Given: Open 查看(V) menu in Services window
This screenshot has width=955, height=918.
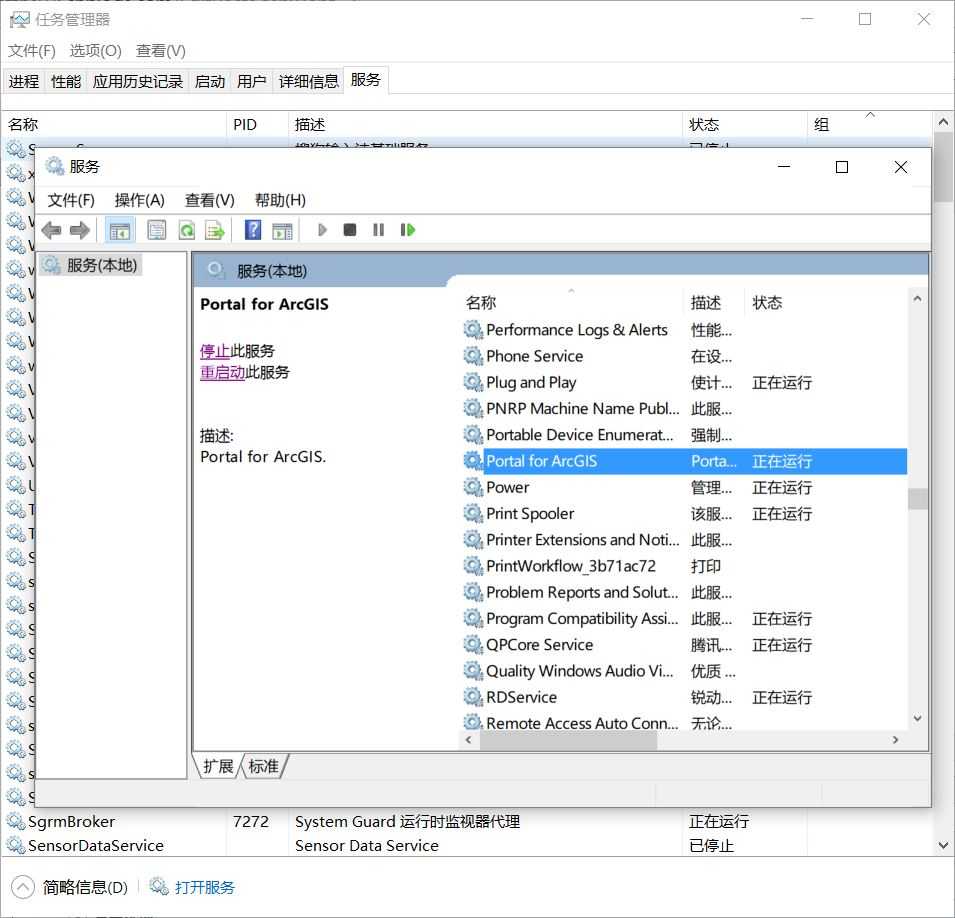Looking at the screenshot, I should [210, 200].
